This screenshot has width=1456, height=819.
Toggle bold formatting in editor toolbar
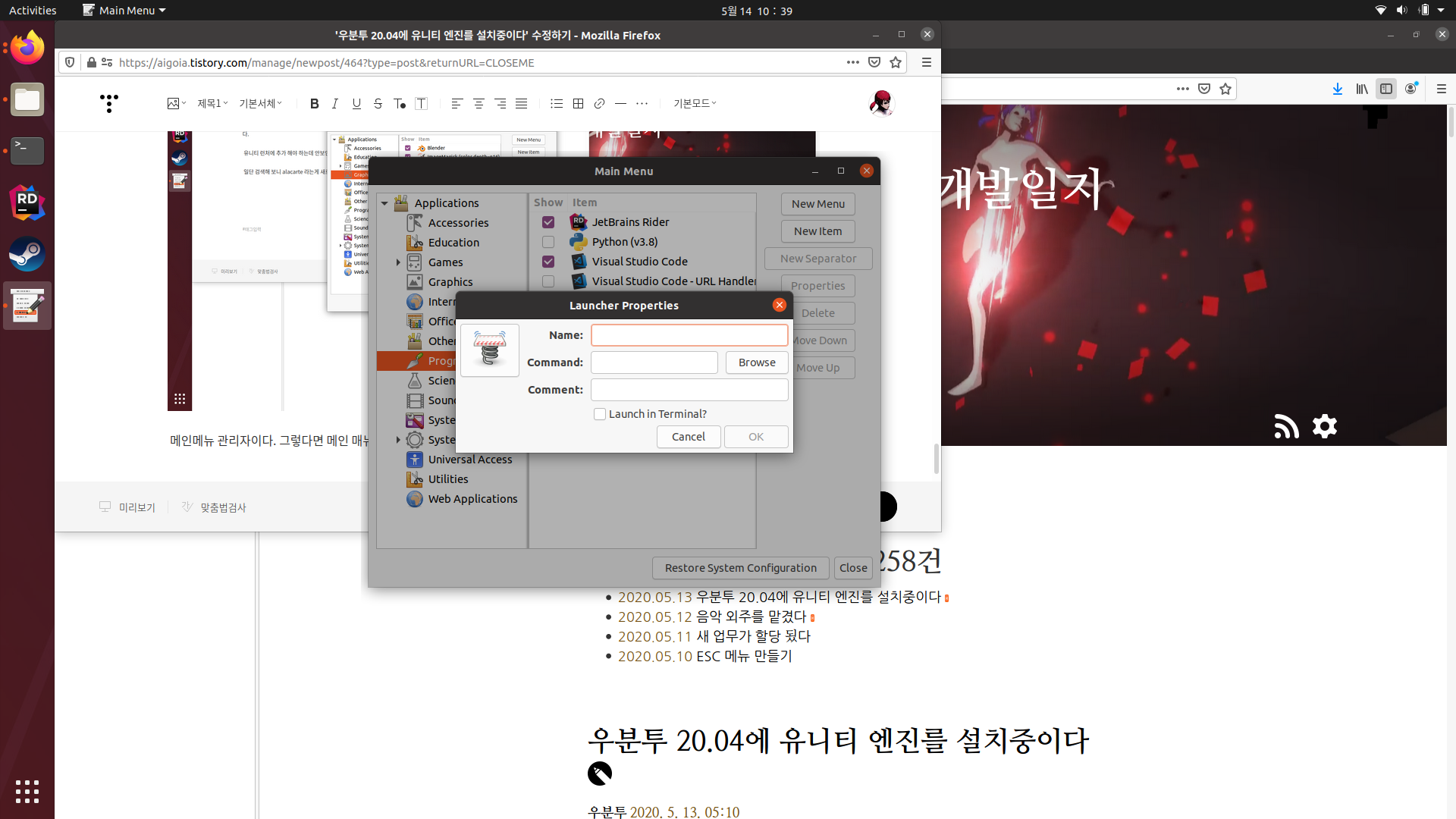pyautogui.click(x=314, y=104)
